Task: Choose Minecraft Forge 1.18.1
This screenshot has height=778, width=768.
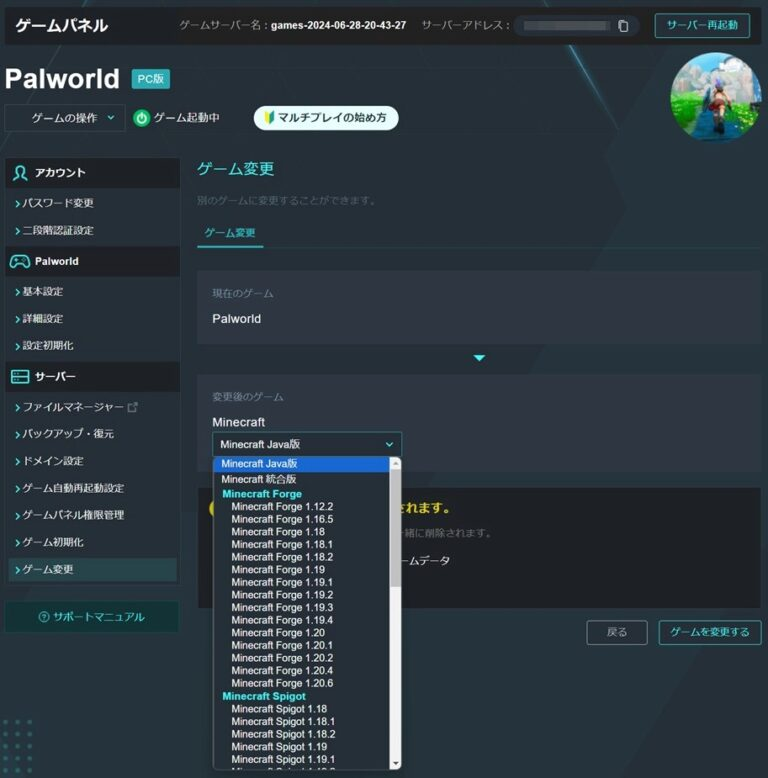Action: (301, 544)
